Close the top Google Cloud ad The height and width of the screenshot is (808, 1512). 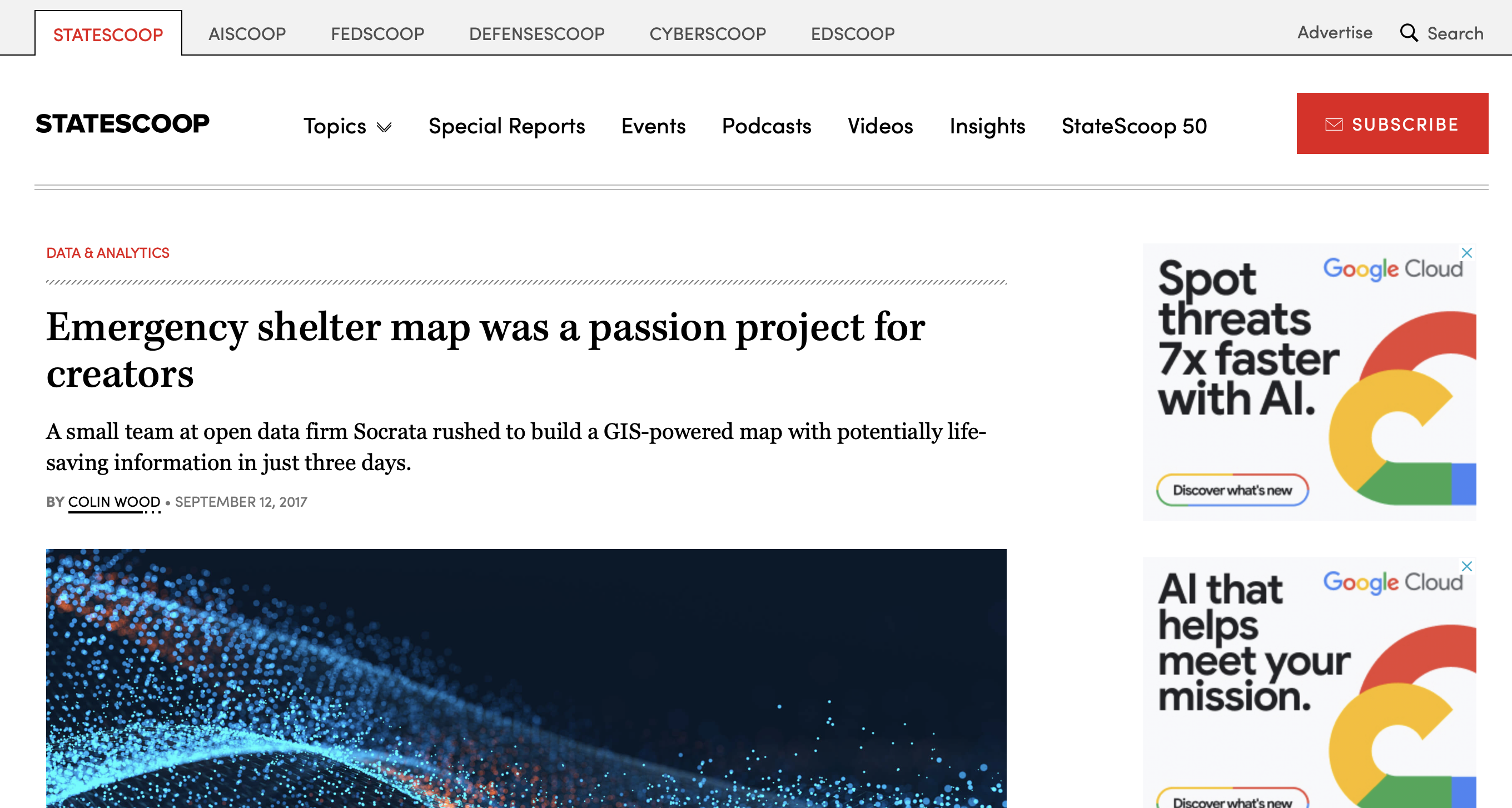(x=1466, y=253)
